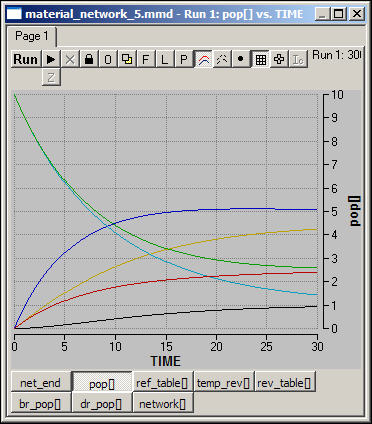Viewport: 372px width, 424px height.
Task: Toggle the L toolbar button
Action: tap(165, 59)
